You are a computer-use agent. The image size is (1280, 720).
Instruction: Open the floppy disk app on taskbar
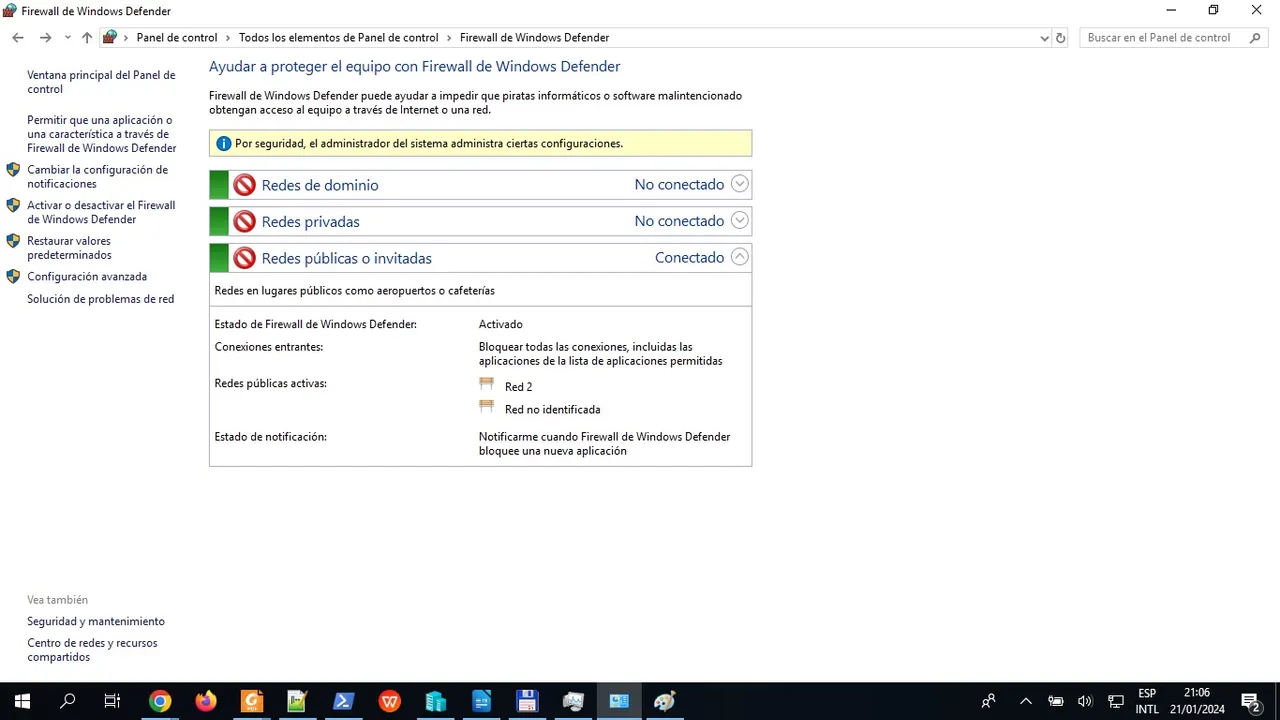click(x=527, y=701)
